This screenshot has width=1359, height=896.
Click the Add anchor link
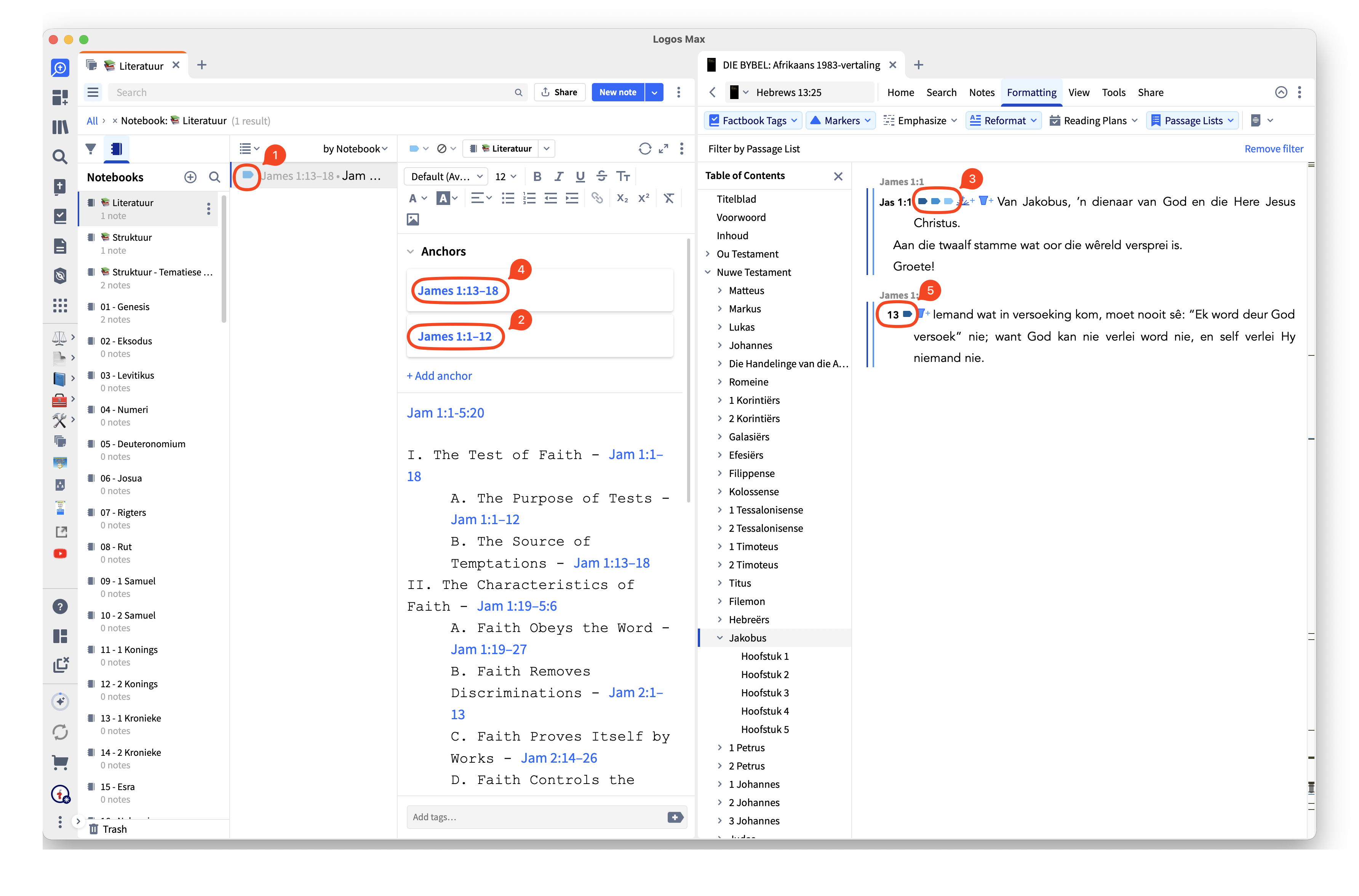pyautogui.click(x=439, y=376)
